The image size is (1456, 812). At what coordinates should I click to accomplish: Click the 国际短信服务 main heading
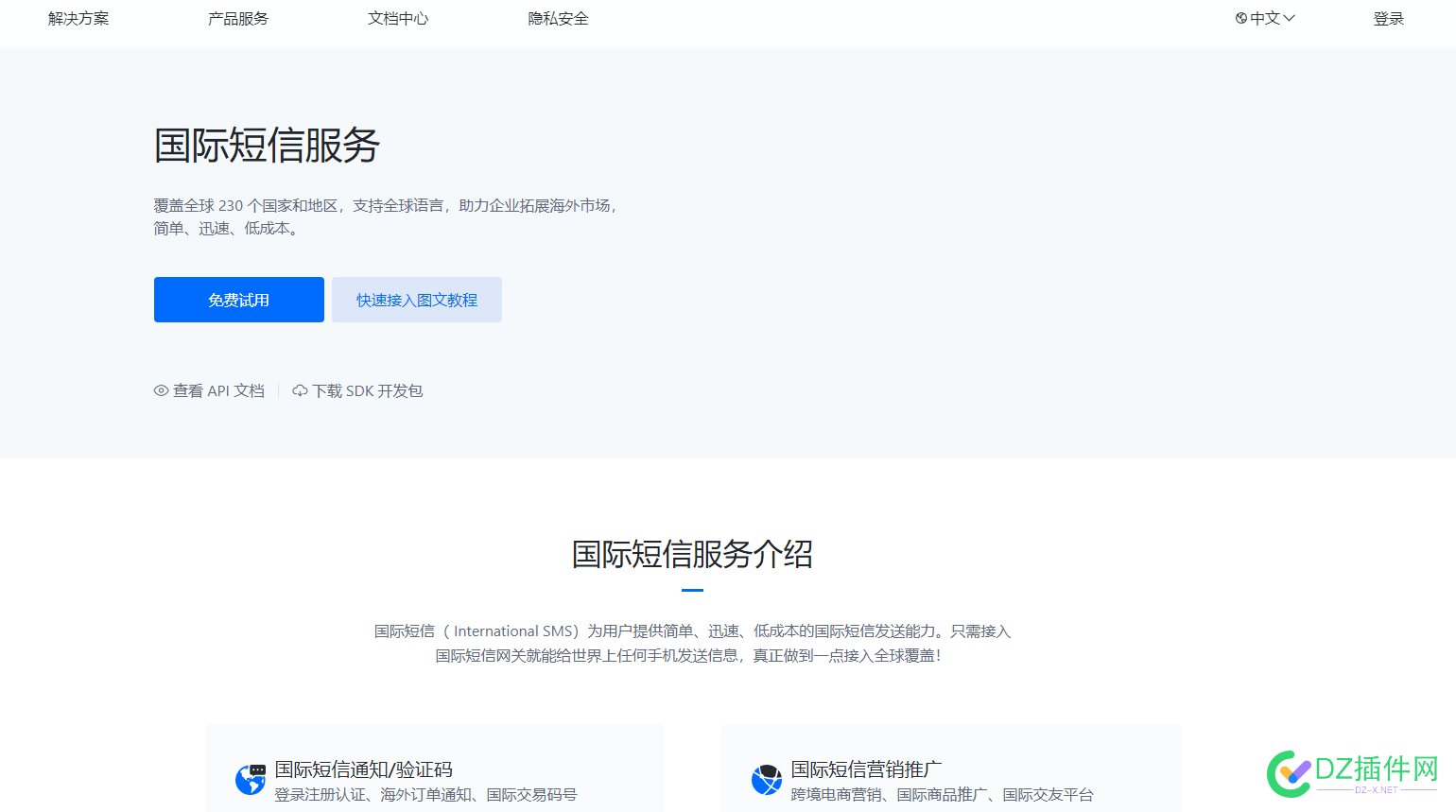pos(268,146)
